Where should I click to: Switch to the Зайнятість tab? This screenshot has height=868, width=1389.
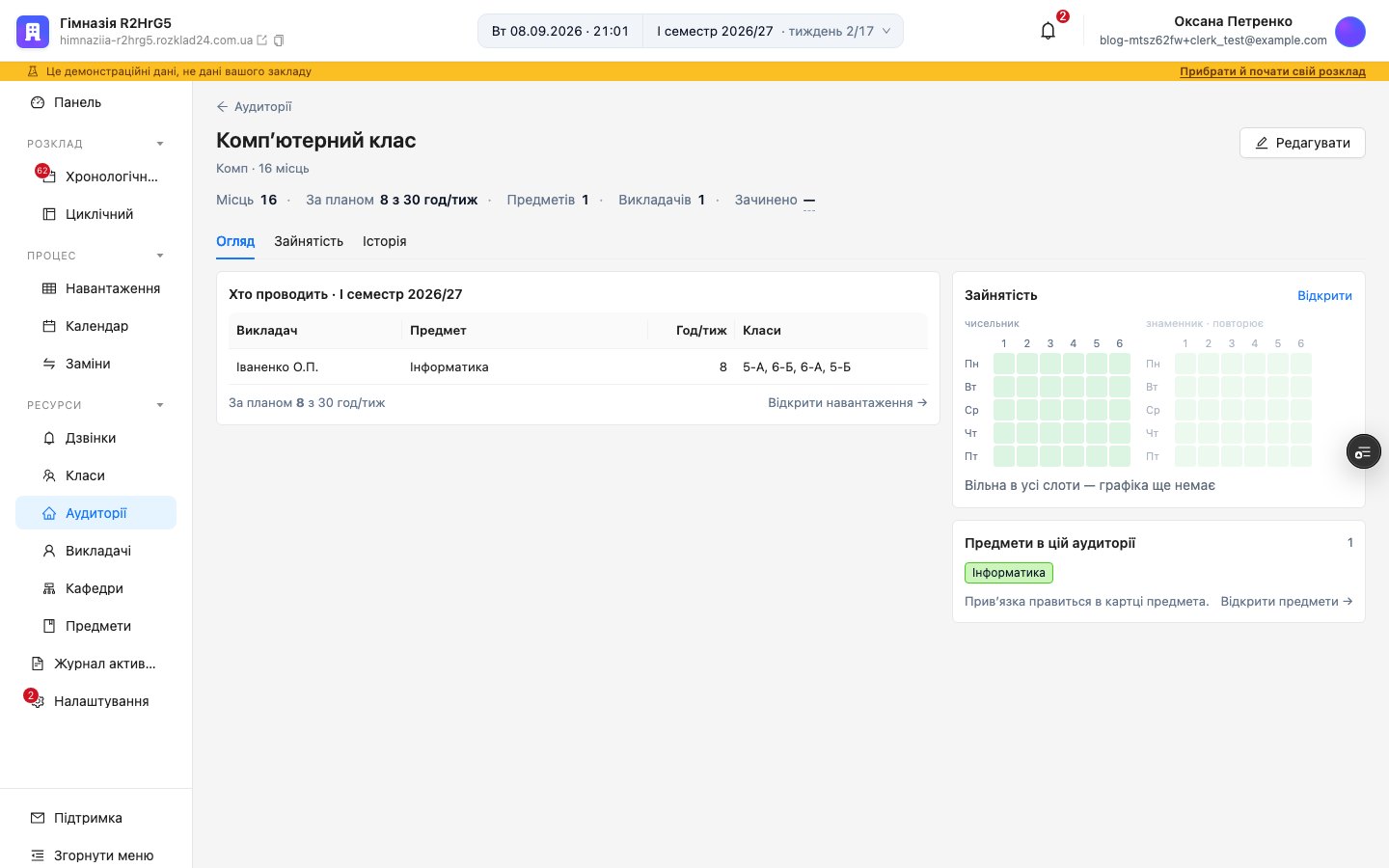tap(309, 241)
